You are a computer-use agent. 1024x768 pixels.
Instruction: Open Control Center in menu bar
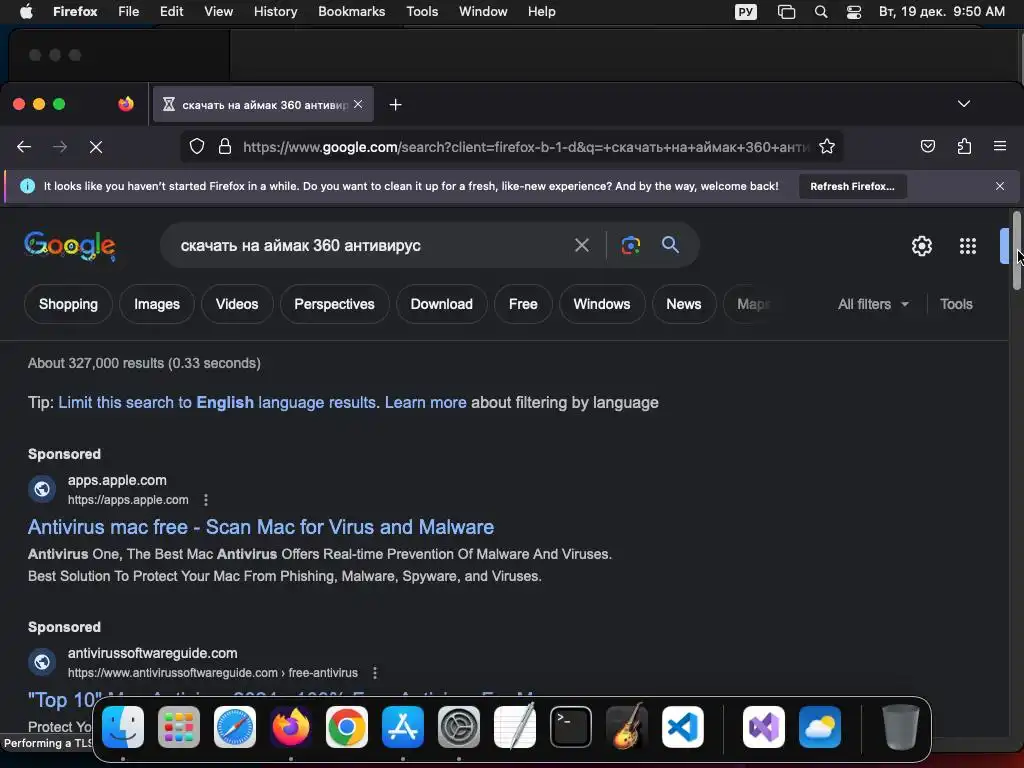pyautogui.click(x=854, y=12)
